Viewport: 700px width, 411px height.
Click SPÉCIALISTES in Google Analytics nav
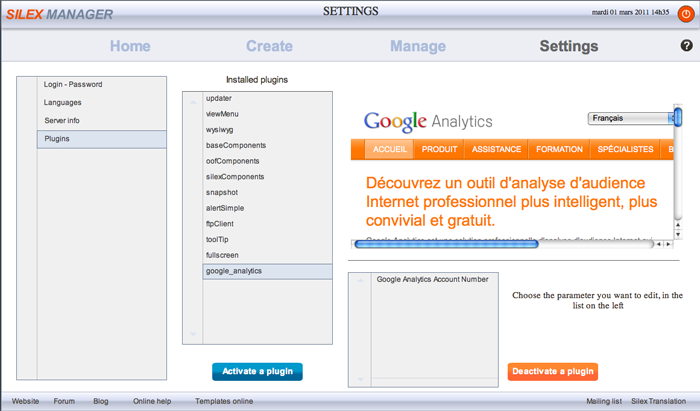[625, 149]
